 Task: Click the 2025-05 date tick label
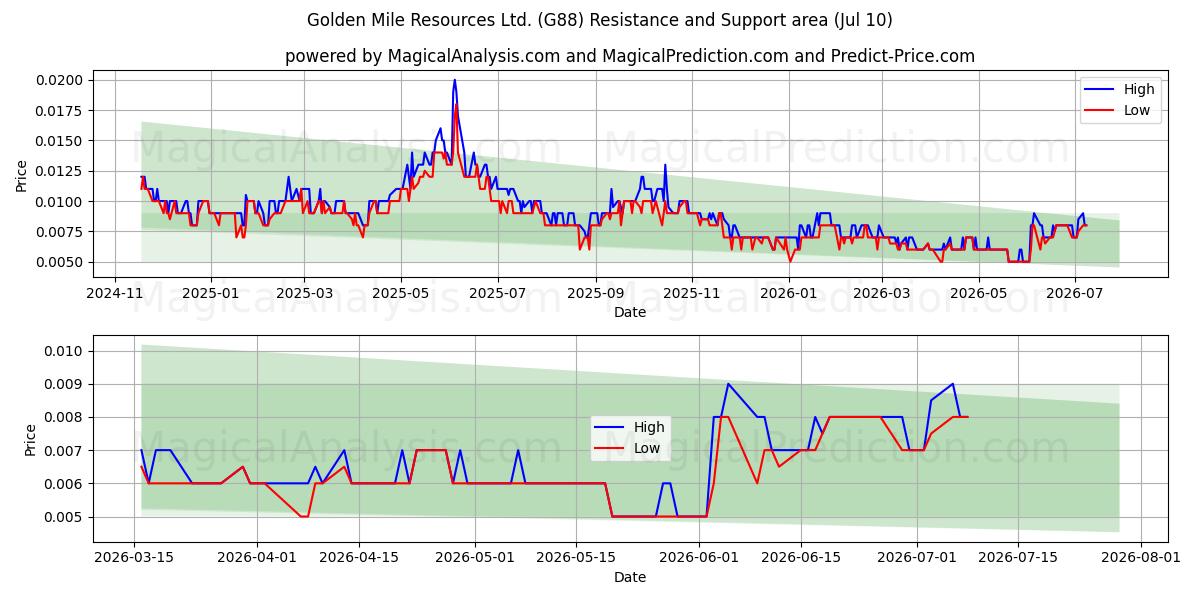click(401, 293)
